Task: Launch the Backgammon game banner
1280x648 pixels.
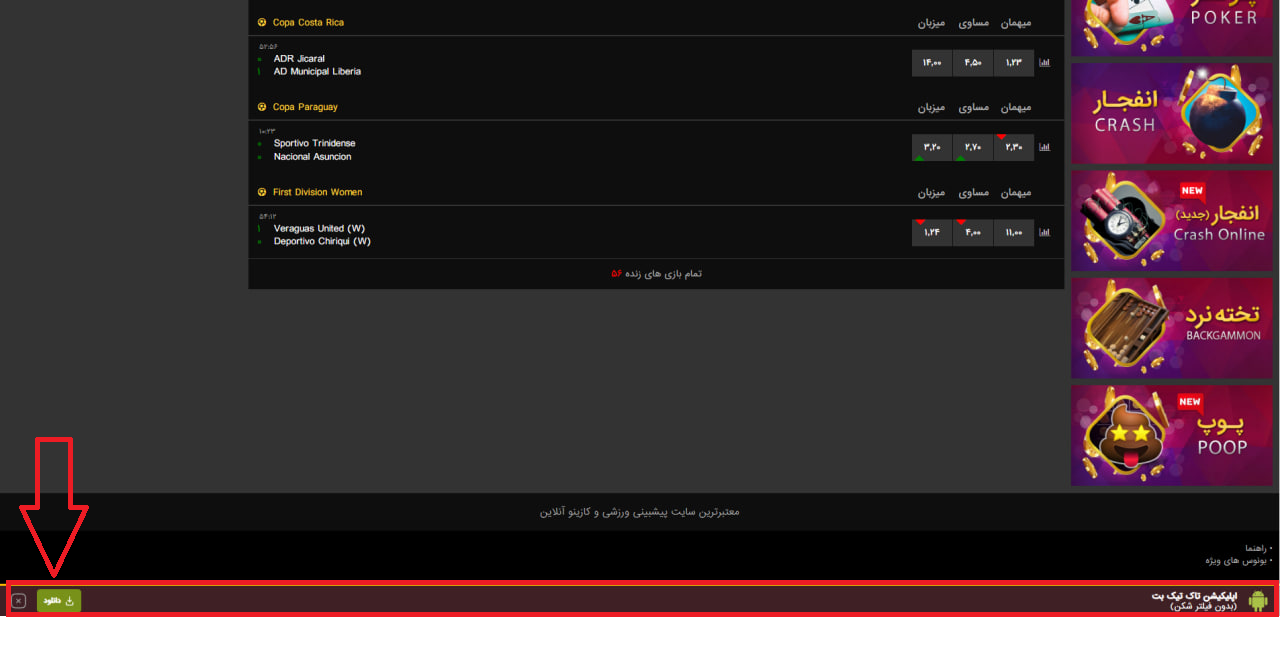Action: tap(1173, 328)
